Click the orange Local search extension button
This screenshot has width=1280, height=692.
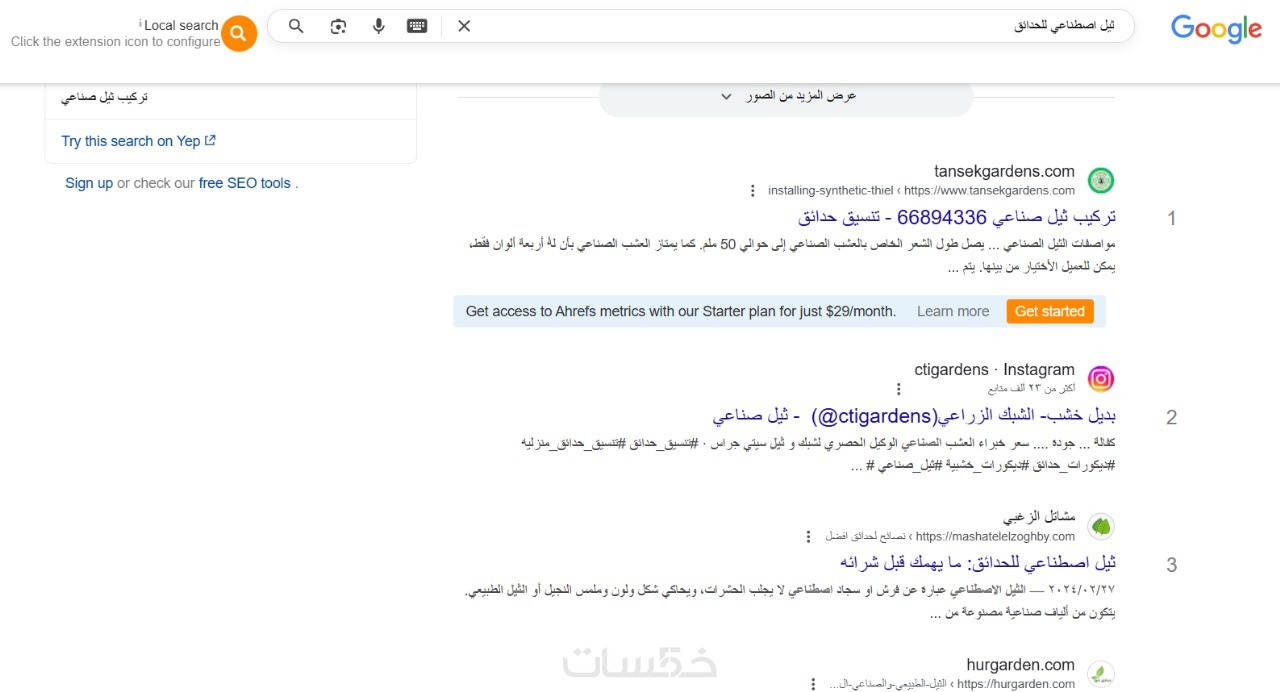coord(239,33)
